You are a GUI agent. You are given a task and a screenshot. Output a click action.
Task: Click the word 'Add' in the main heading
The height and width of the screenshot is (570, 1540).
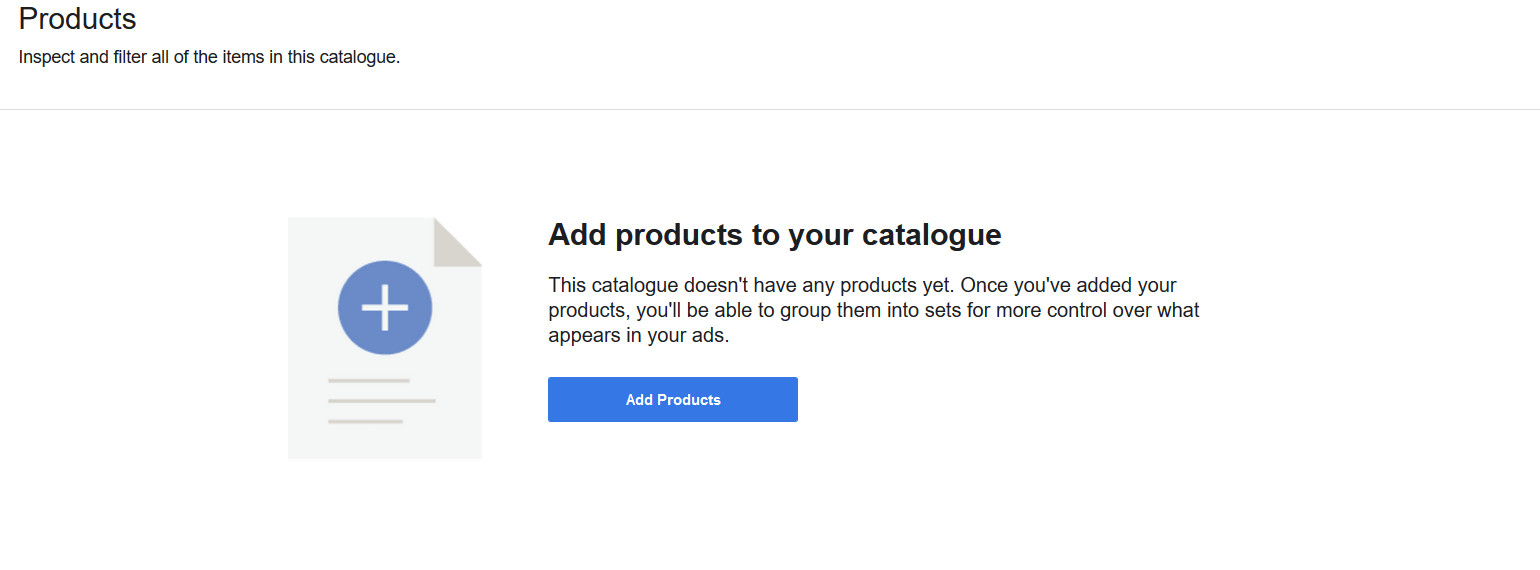578,235
